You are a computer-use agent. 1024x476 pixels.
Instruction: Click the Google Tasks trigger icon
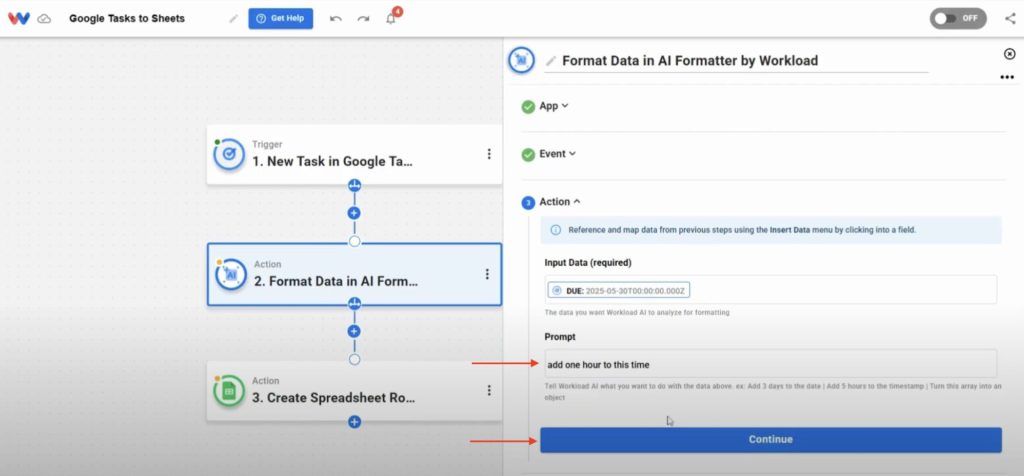tap(229, 154)
